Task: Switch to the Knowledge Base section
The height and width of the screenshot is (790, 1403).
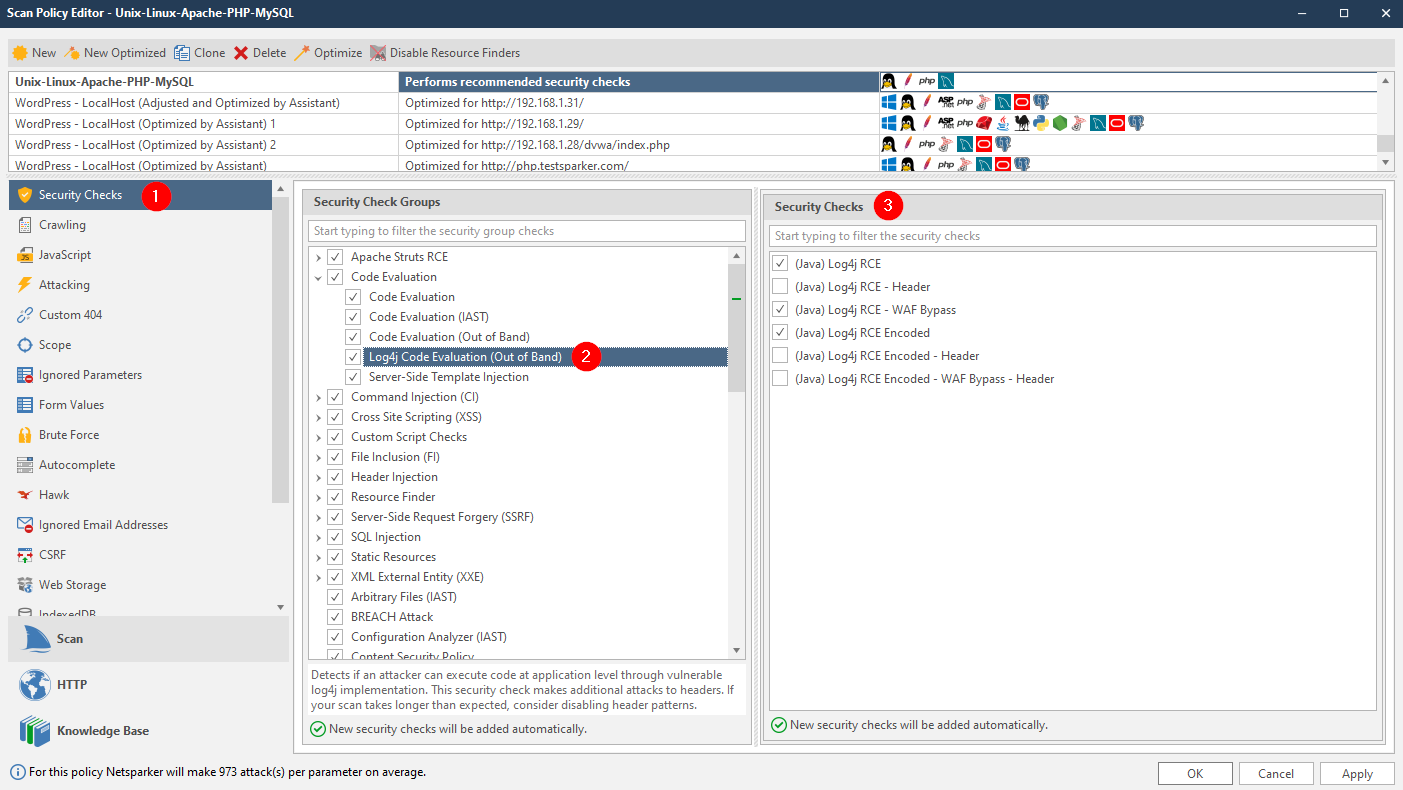Action: coord(148,731)
